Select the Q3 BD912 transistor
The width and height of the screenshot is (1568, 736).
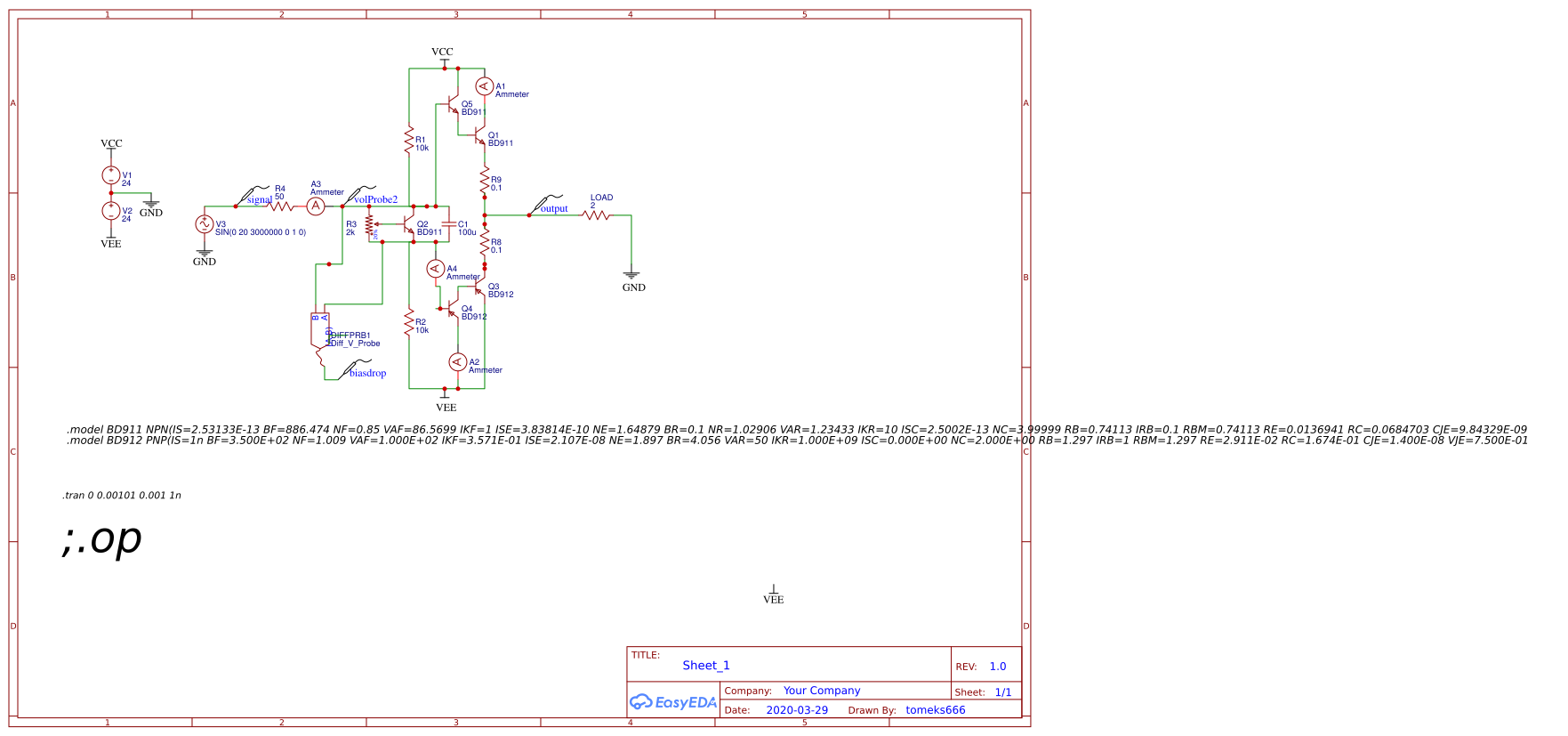[x=480, y=290]
